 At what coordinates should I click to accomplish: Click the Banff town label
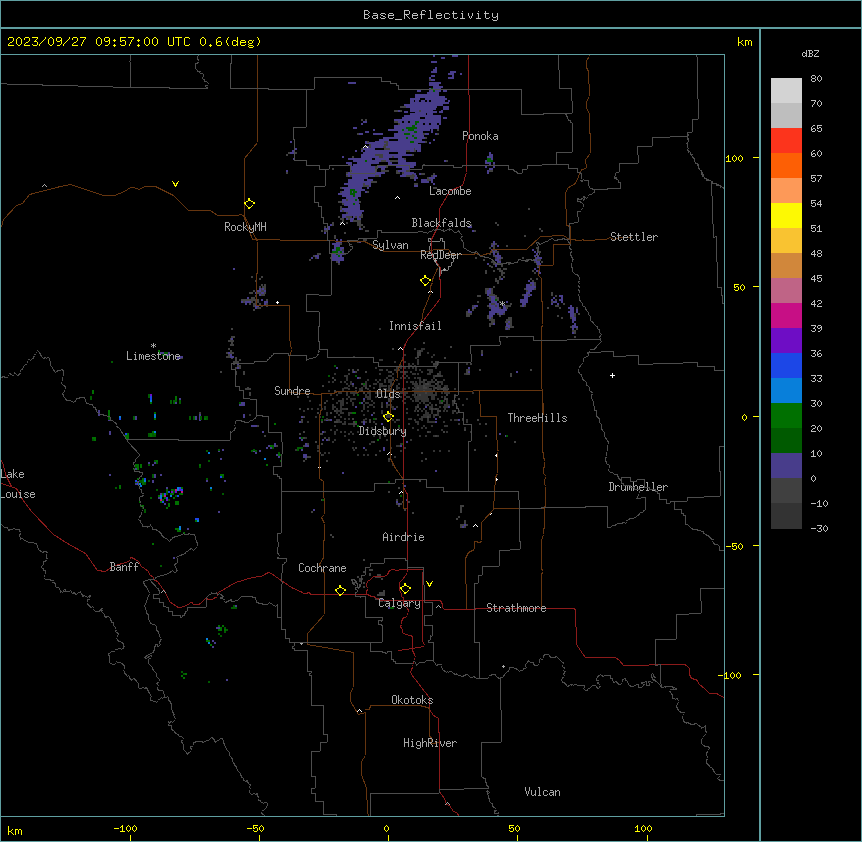click(124, 567)
